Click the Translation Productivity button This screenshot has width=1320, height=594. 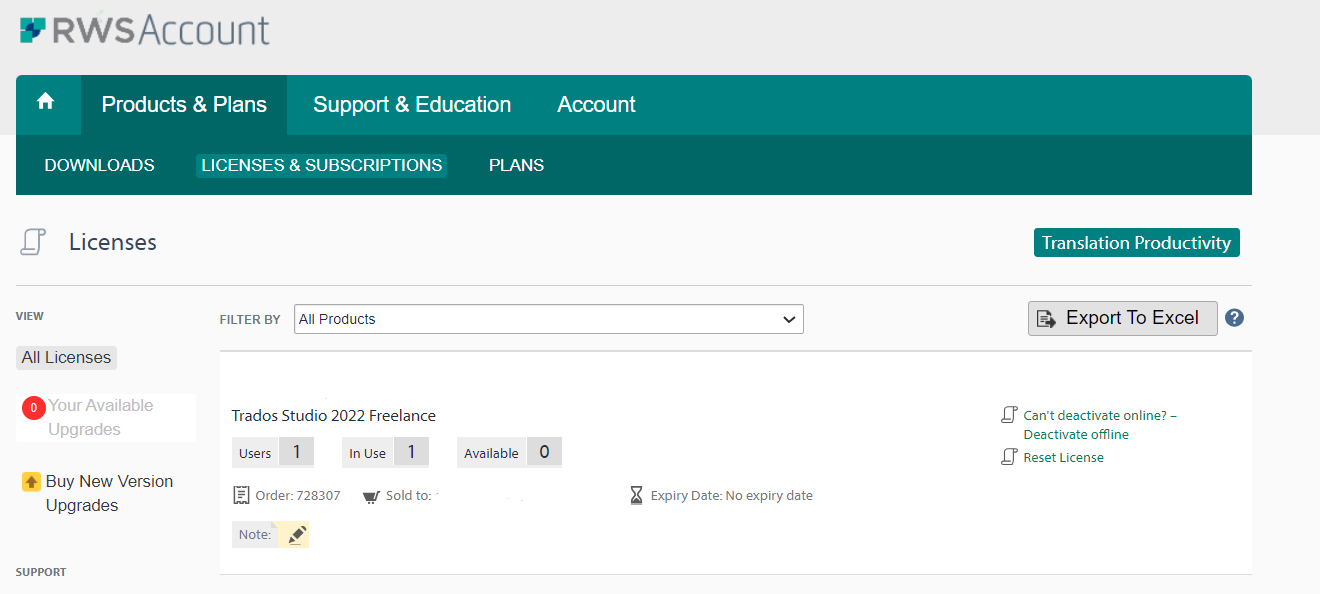pyautogui.click(x=1137, y=243)
